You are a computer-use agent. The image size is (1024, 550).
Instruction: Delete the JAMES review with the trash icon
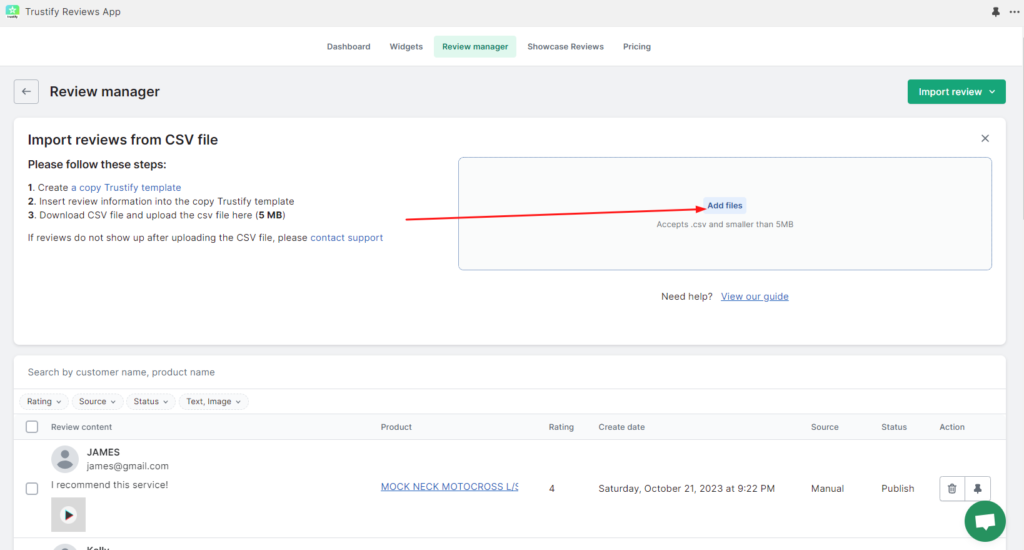point(952,489)
